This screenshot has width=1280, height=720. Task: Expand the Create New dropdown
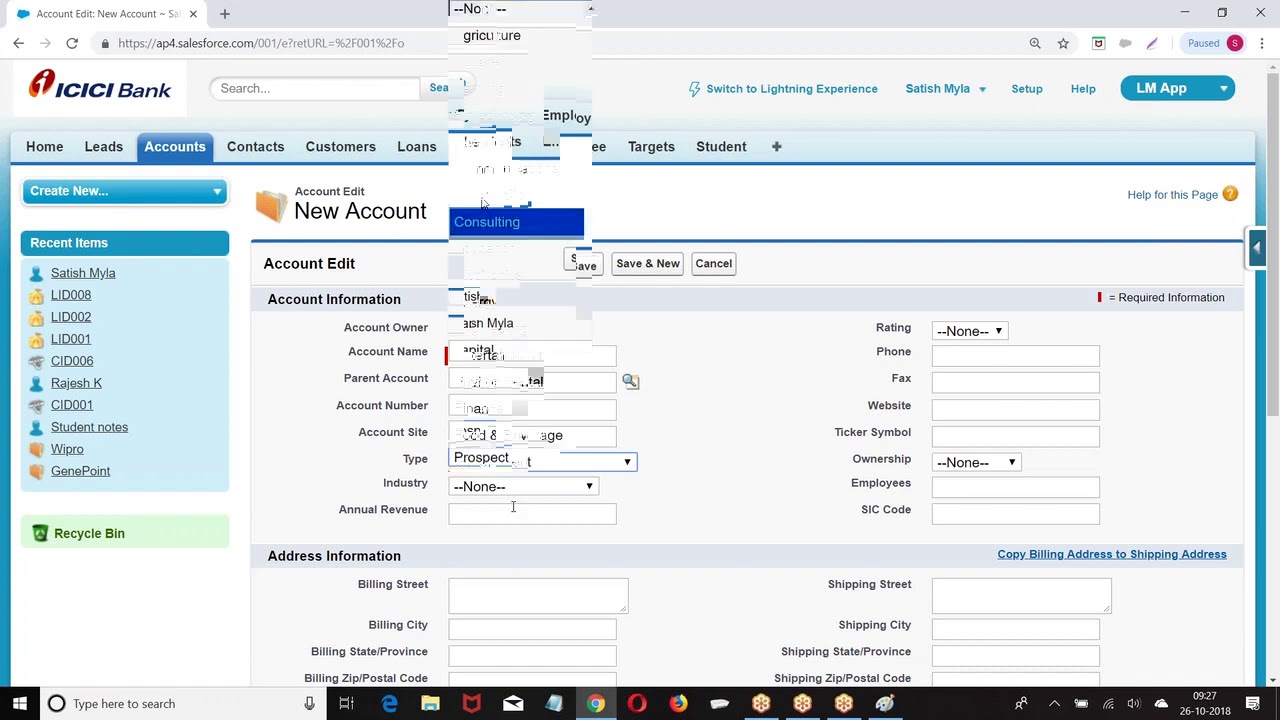coord(124,191)
